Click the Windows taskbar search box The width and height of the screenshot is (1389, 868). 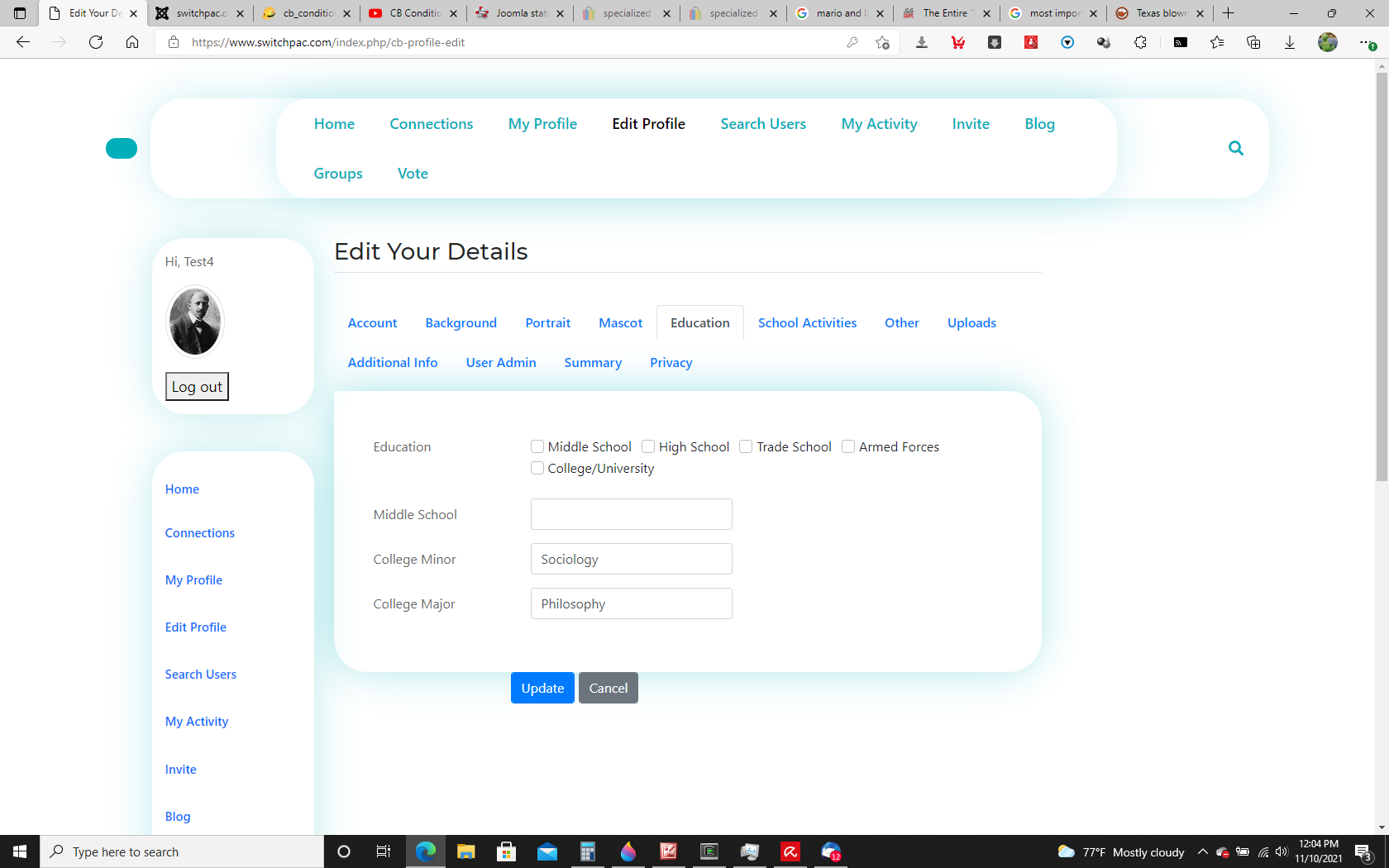click(182, 851)
